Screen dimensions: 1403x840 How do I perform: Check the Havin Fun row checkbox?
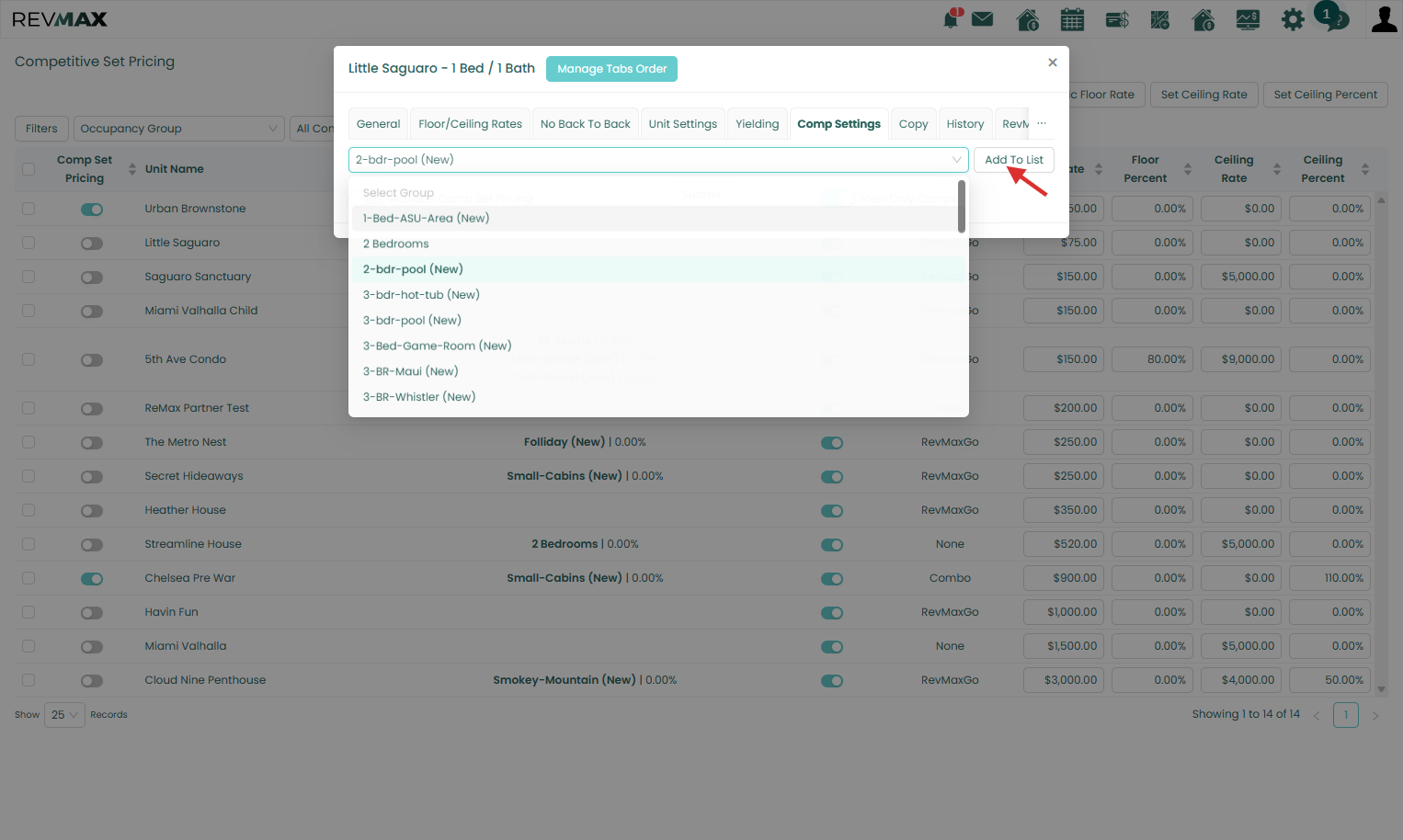click(x=29, y=612)
